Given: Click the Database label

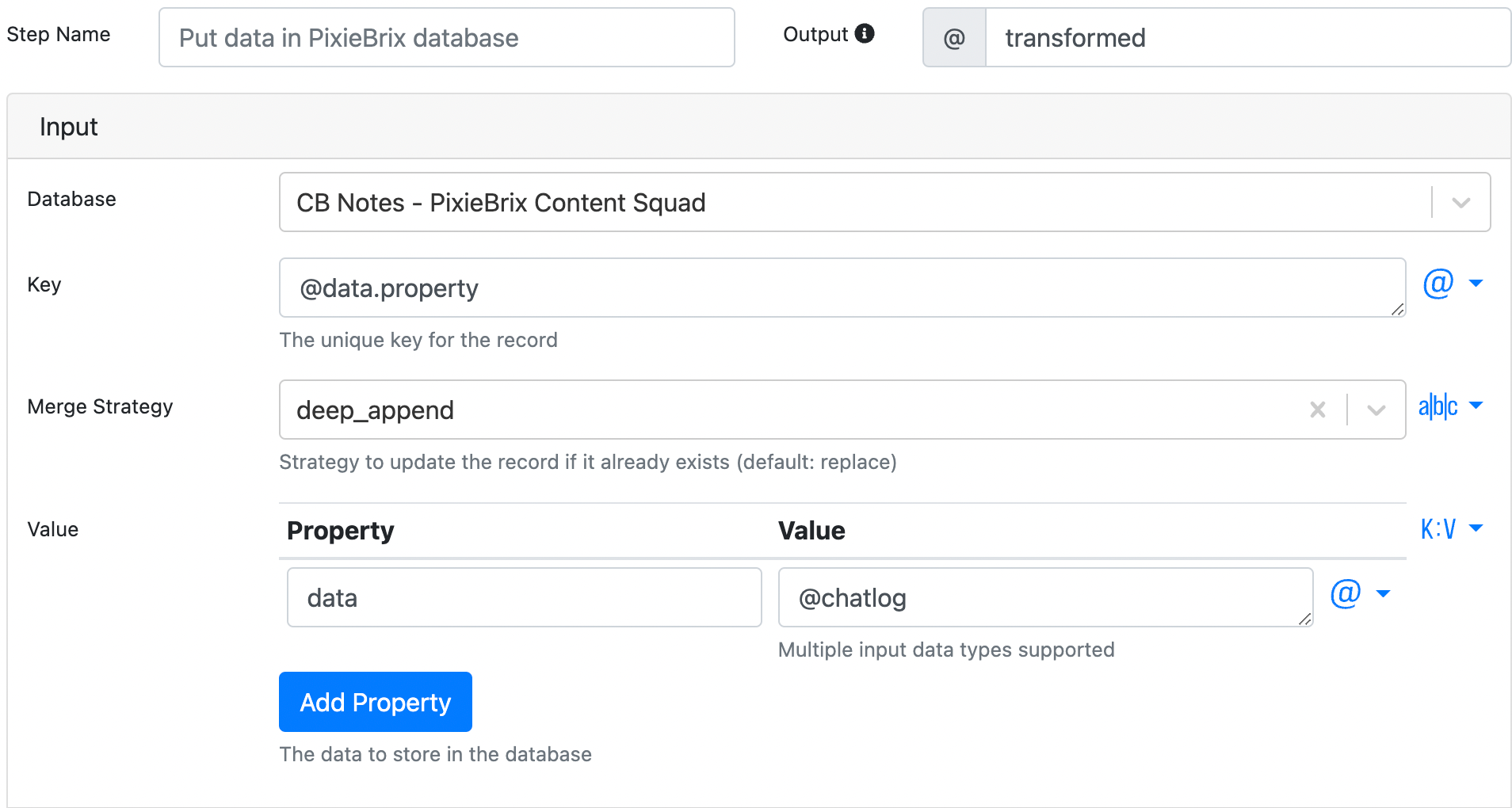Looking at the screenshot, I should [71, 199].
